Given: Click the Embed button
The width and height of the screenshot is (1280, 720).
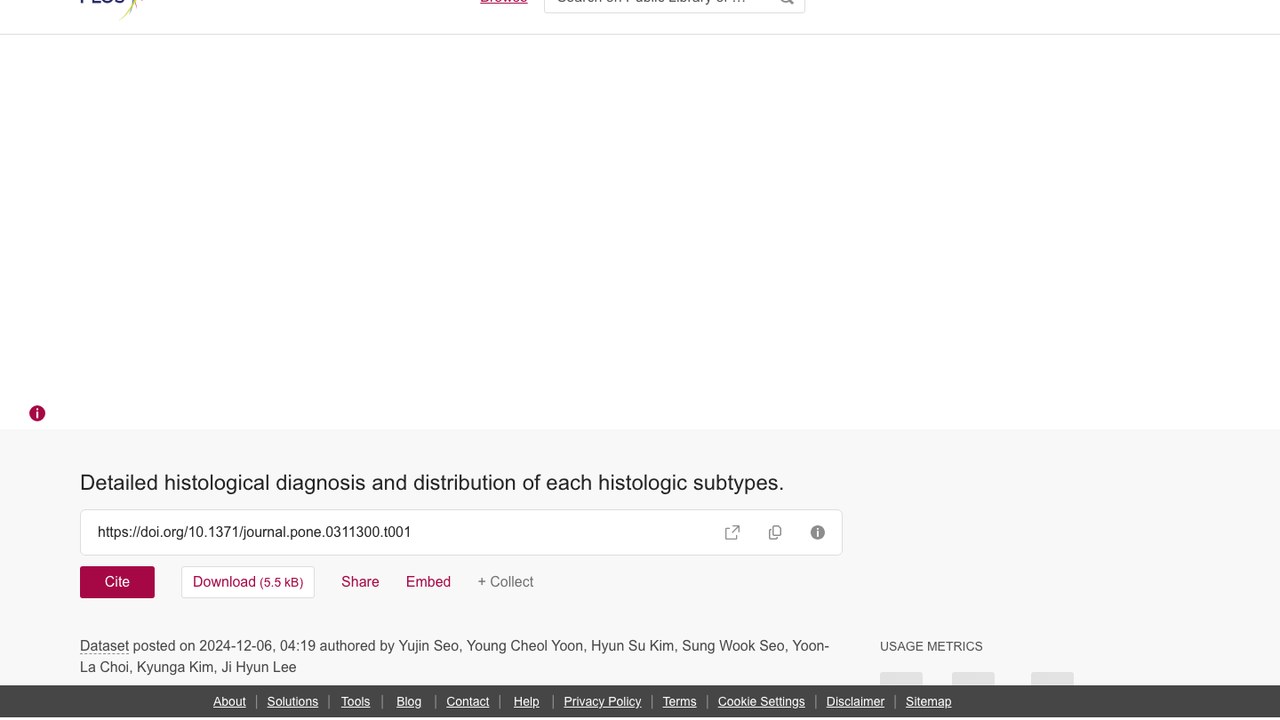Looking at the screenshot, I should pos(428,582).
